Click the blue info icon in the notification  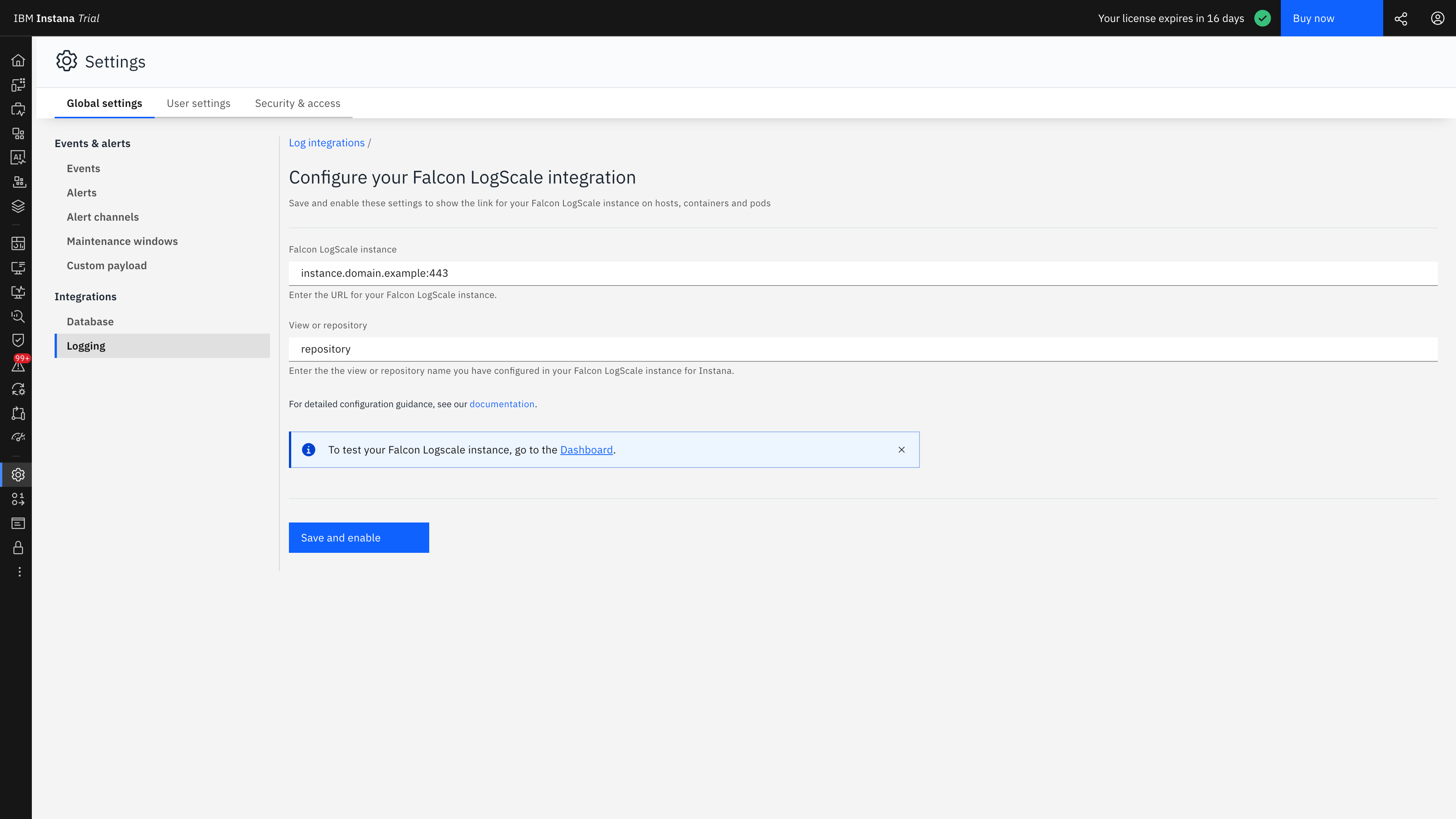(309, 450)
